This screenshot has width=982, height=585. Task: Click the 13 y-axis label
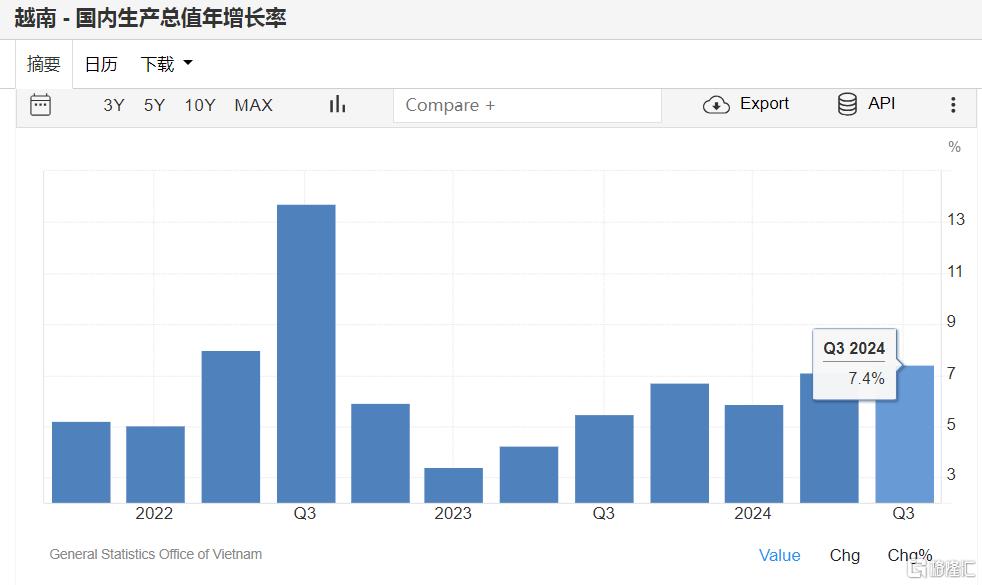pos(956,219)
